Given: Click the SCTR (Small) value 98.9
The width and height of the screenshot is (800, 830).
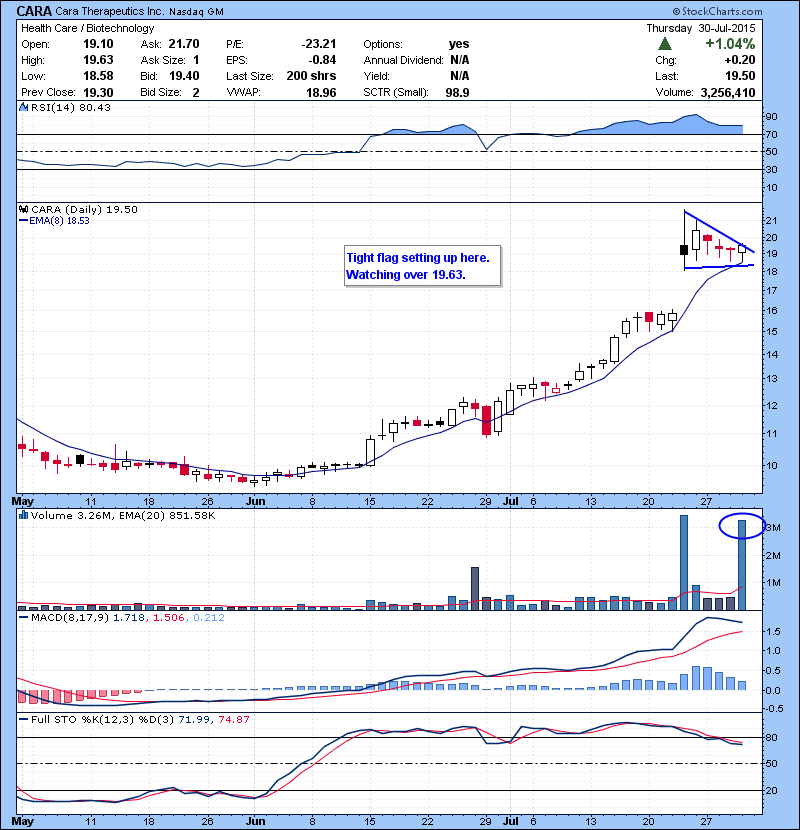Looking at the screenshot, I should (x=457, y=93).
